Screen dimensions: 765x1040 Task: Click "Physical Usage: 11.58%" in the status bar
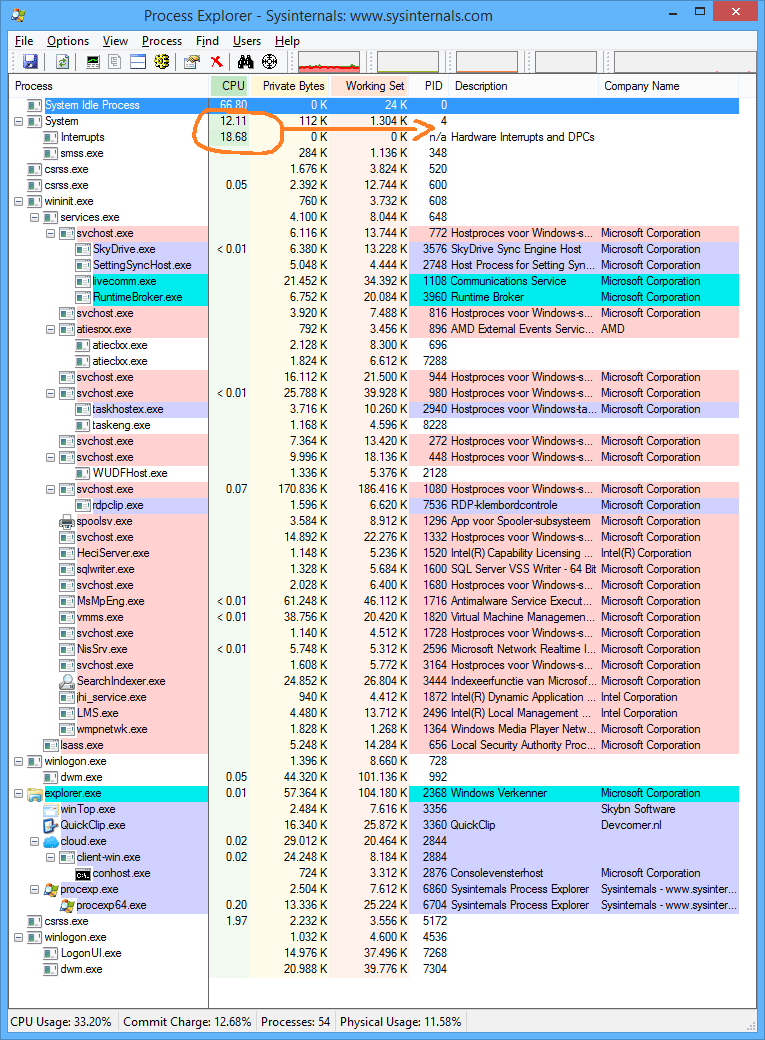[401, 1022]
